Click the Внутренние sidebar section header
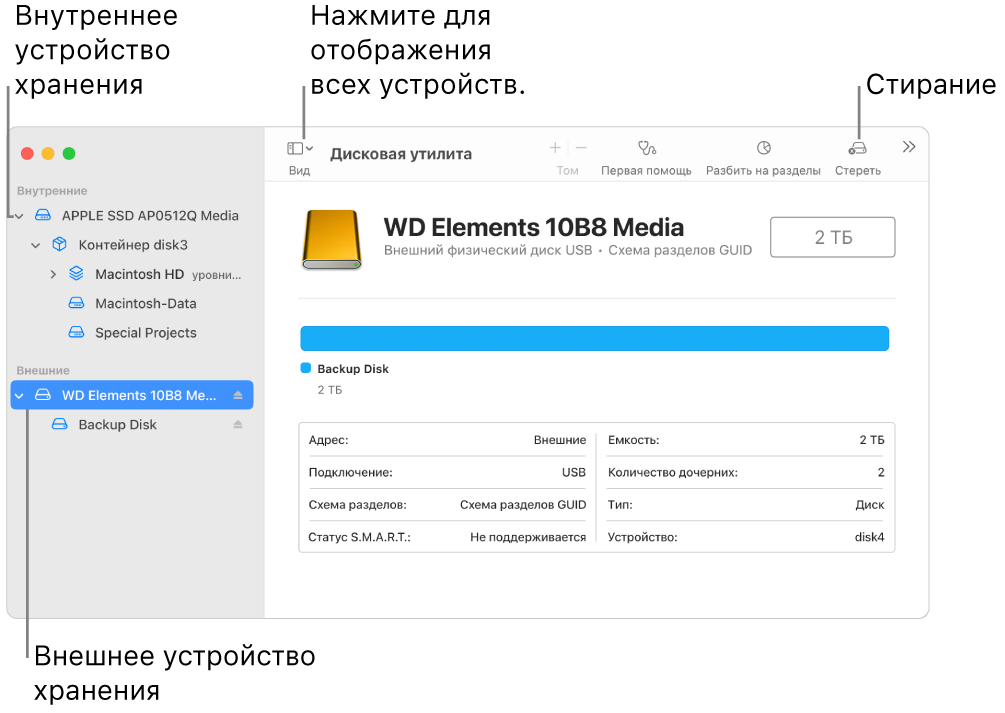Image resolution: width=1005 pixels, height=713 pixels. (52, 191)
